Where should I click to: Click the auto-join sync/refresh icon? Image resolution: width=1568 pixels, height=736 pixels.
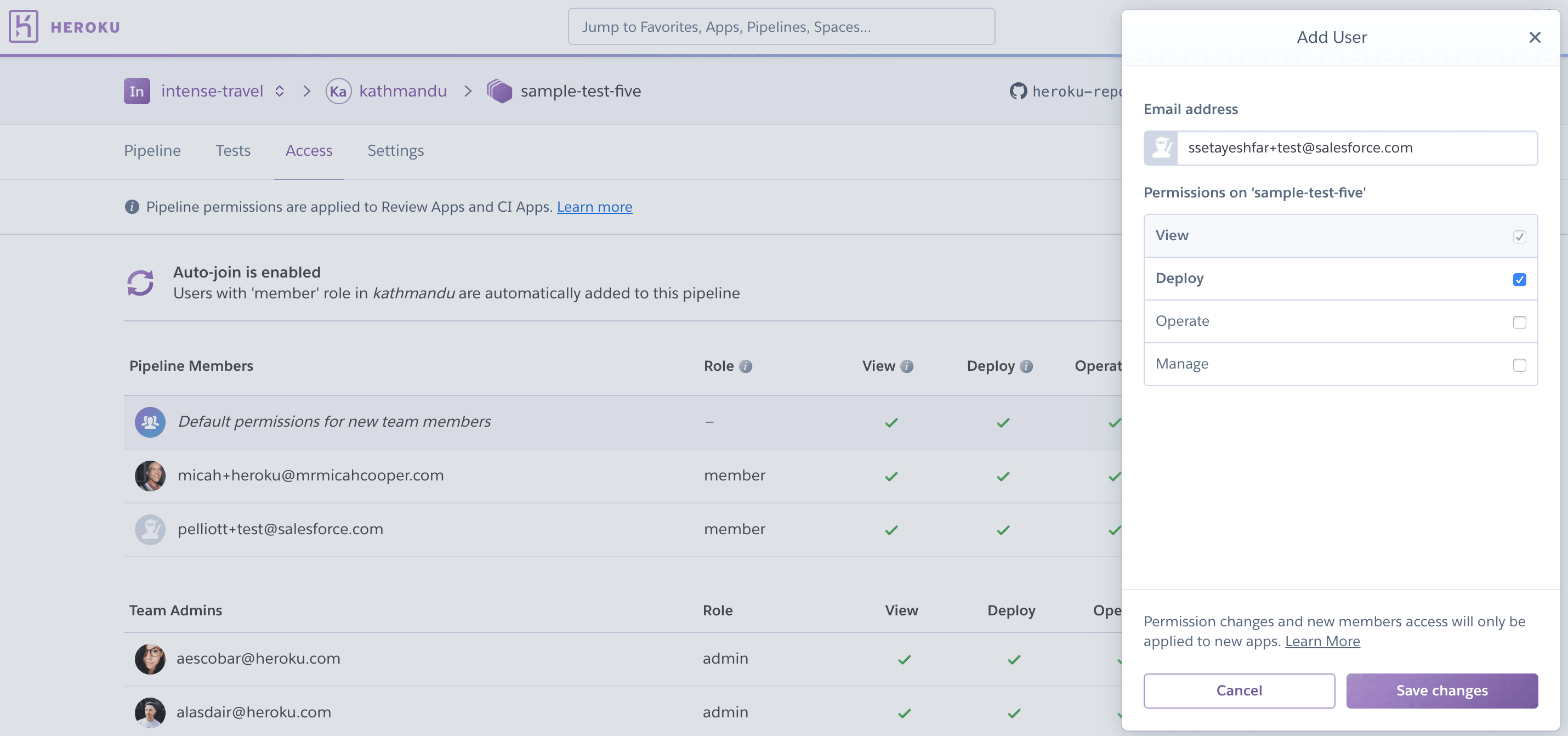(x=141, y=281)
